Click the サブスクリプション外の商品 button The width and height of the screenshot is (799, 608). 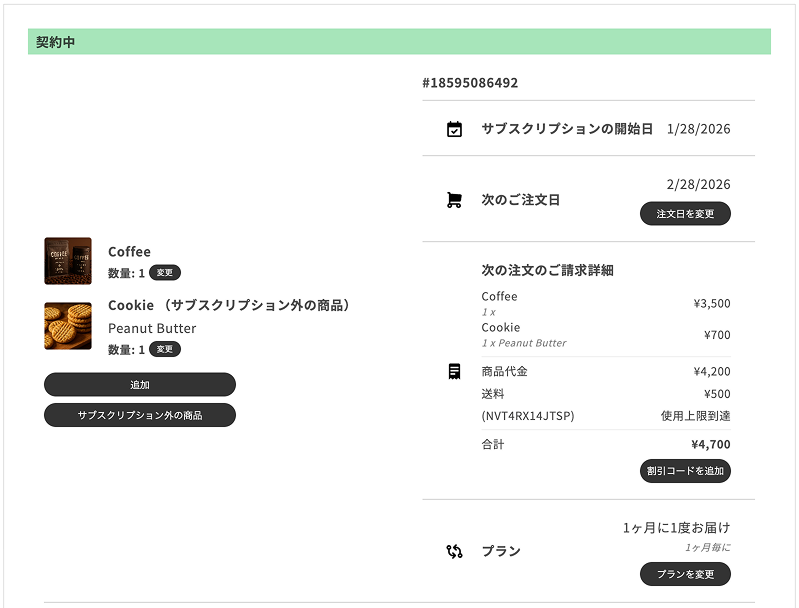(140, 415)
